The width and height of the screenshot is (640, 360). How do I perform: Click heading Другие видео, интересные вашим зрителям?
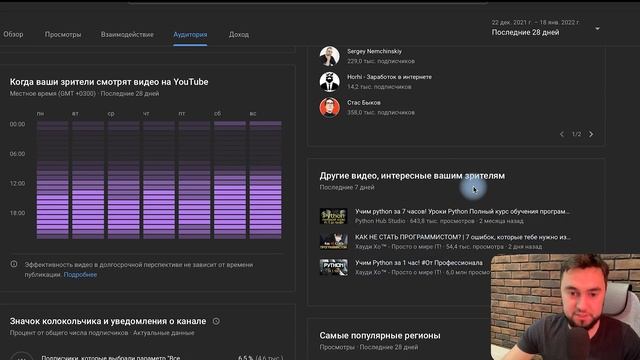[x=412, y=176]
